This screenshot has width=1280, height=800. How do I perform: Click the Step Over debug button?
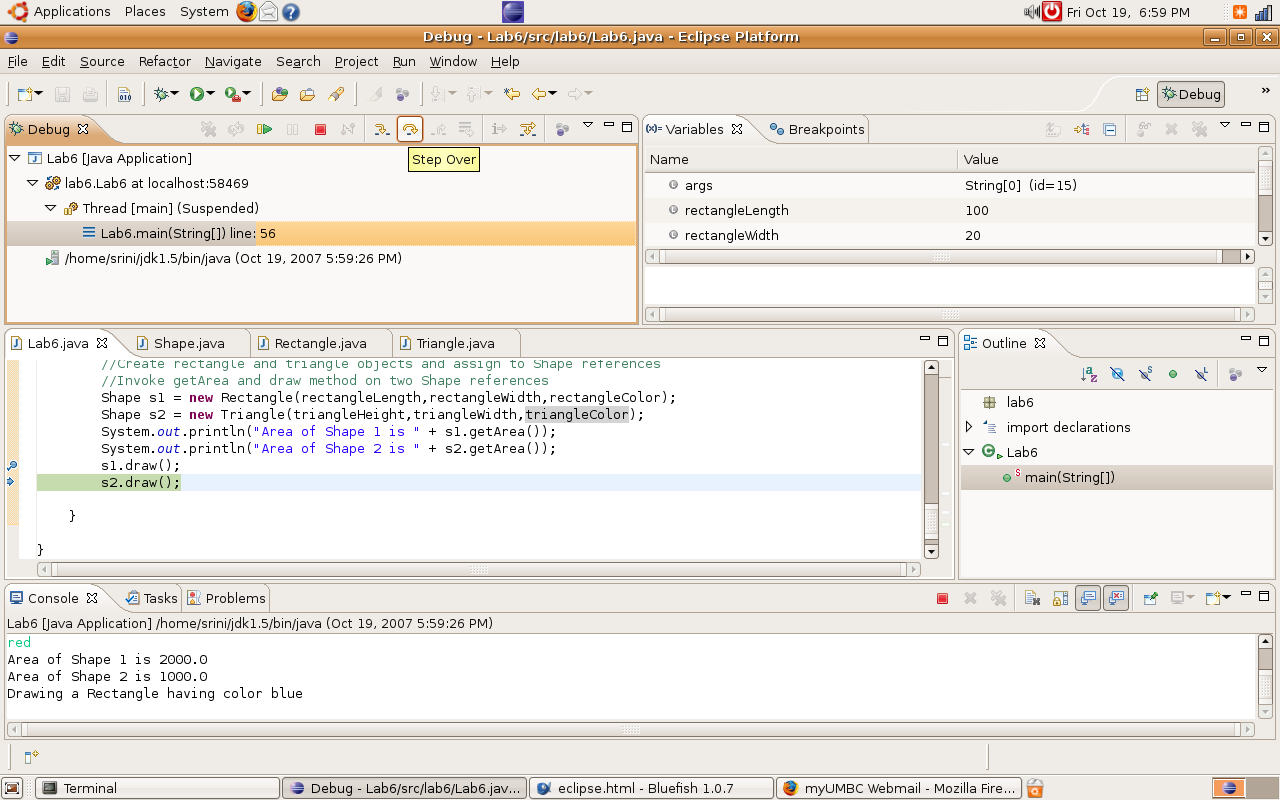tap(410, 129)
